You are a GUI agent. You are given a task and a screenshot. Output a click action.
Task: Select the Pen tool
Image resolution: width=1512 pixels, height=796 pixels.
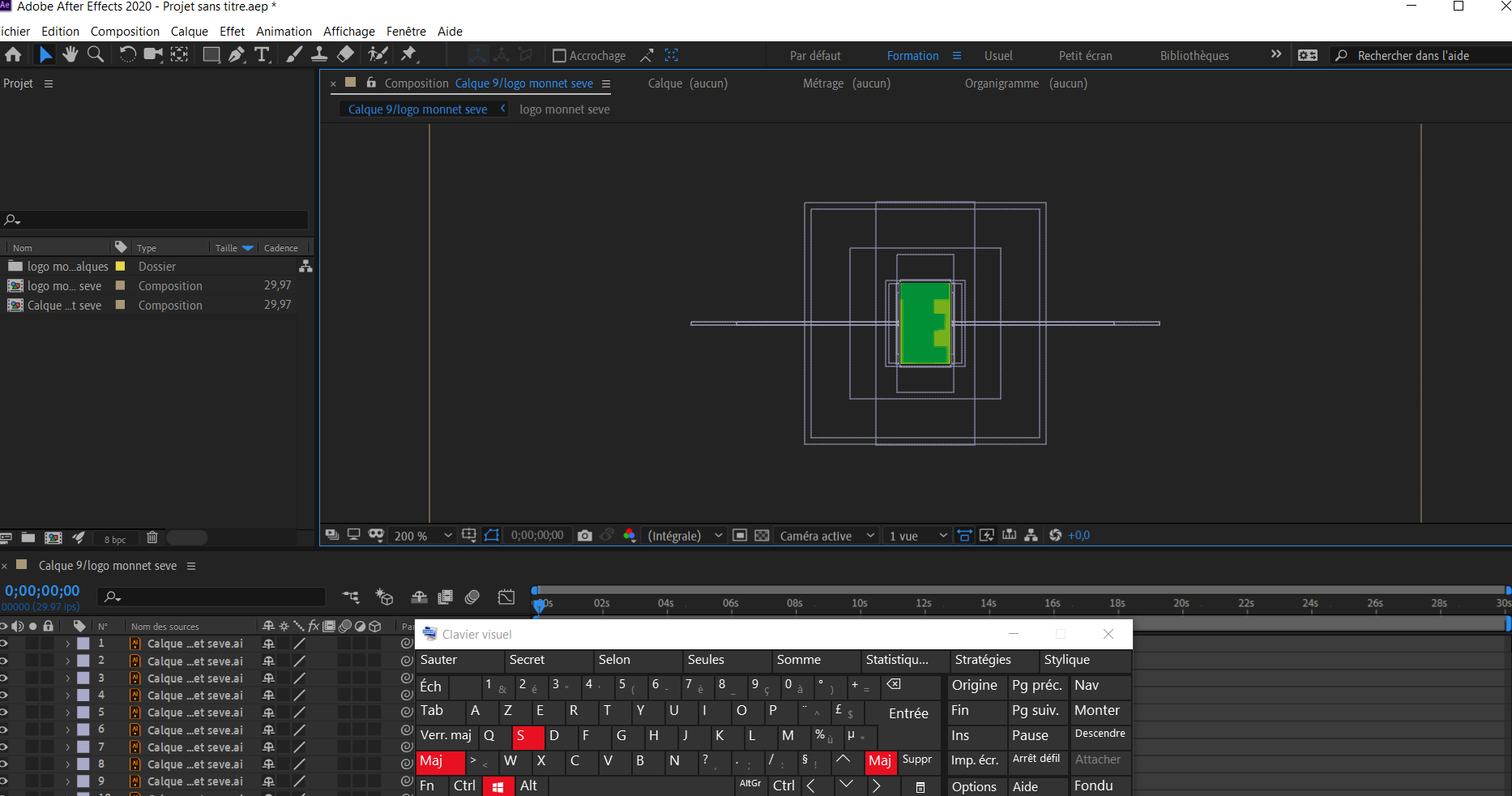click(x=237, y=54)
